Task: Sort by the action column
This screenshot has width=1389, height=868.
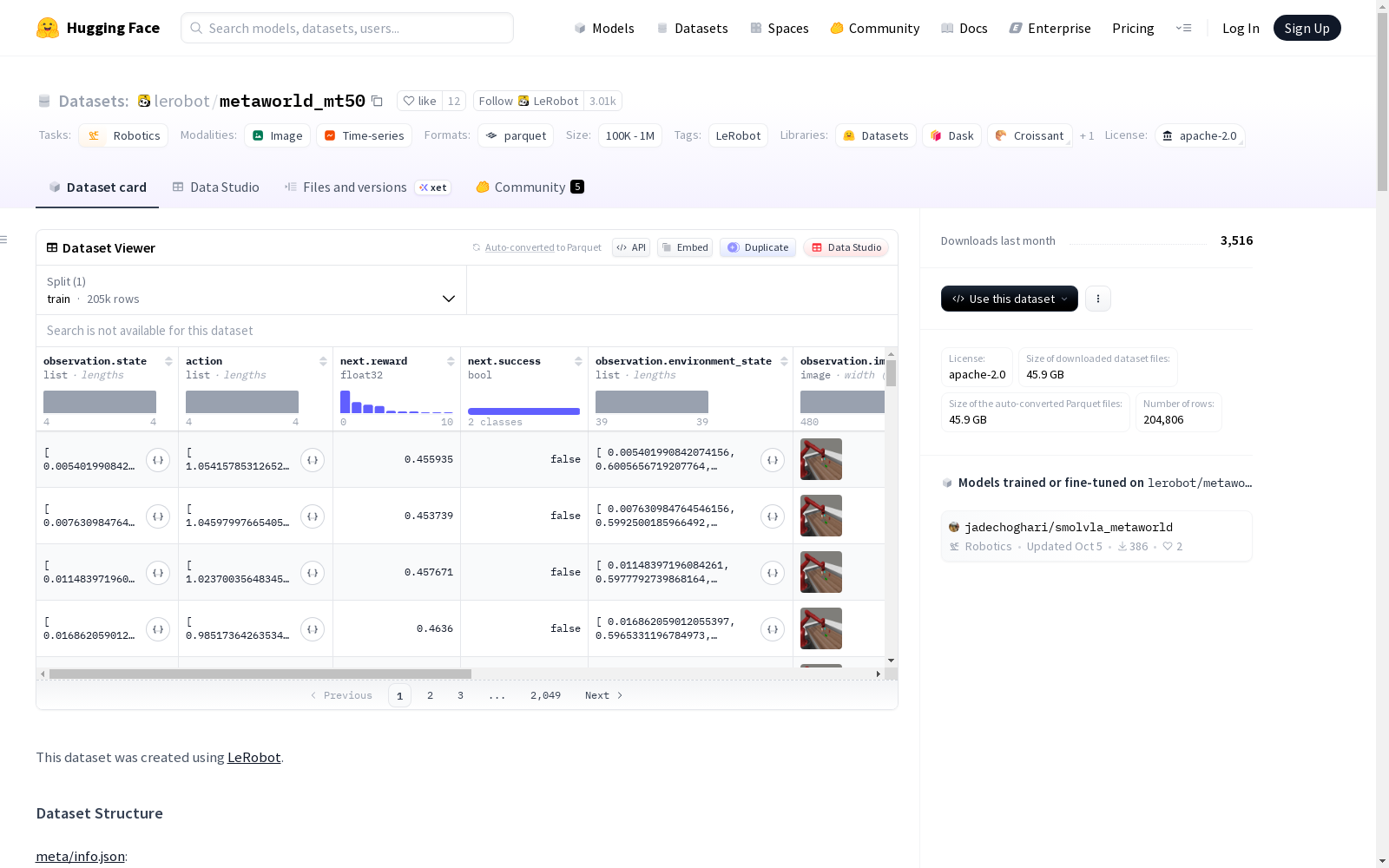Action: (x=323, y=361)
